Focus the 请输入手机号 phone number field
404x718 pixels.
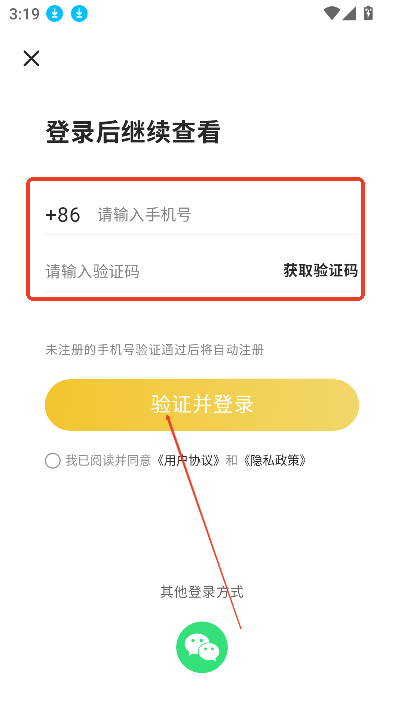[228, 215]
